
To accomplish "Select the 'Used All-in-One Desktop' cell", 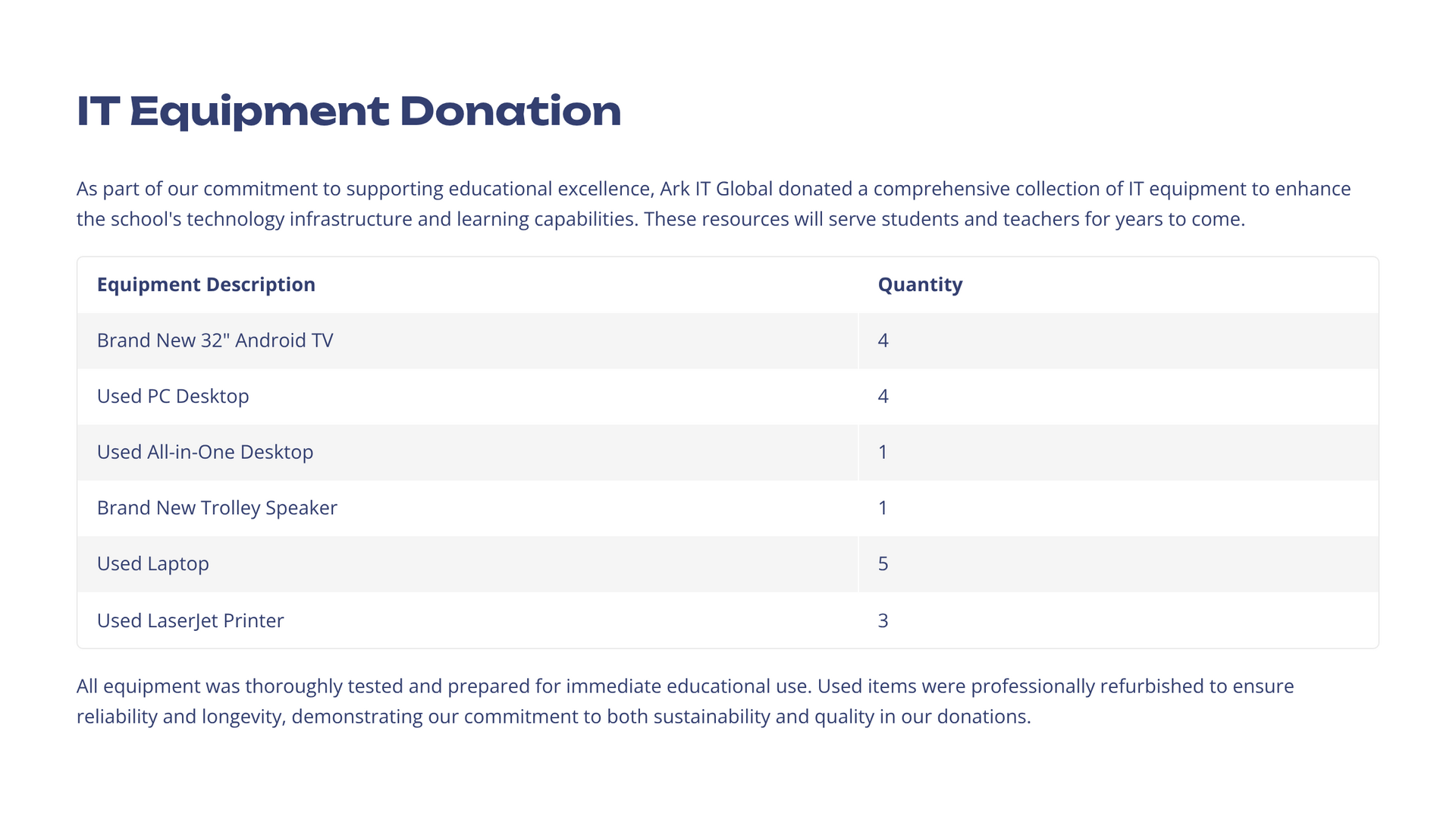I will click(205, 452).
